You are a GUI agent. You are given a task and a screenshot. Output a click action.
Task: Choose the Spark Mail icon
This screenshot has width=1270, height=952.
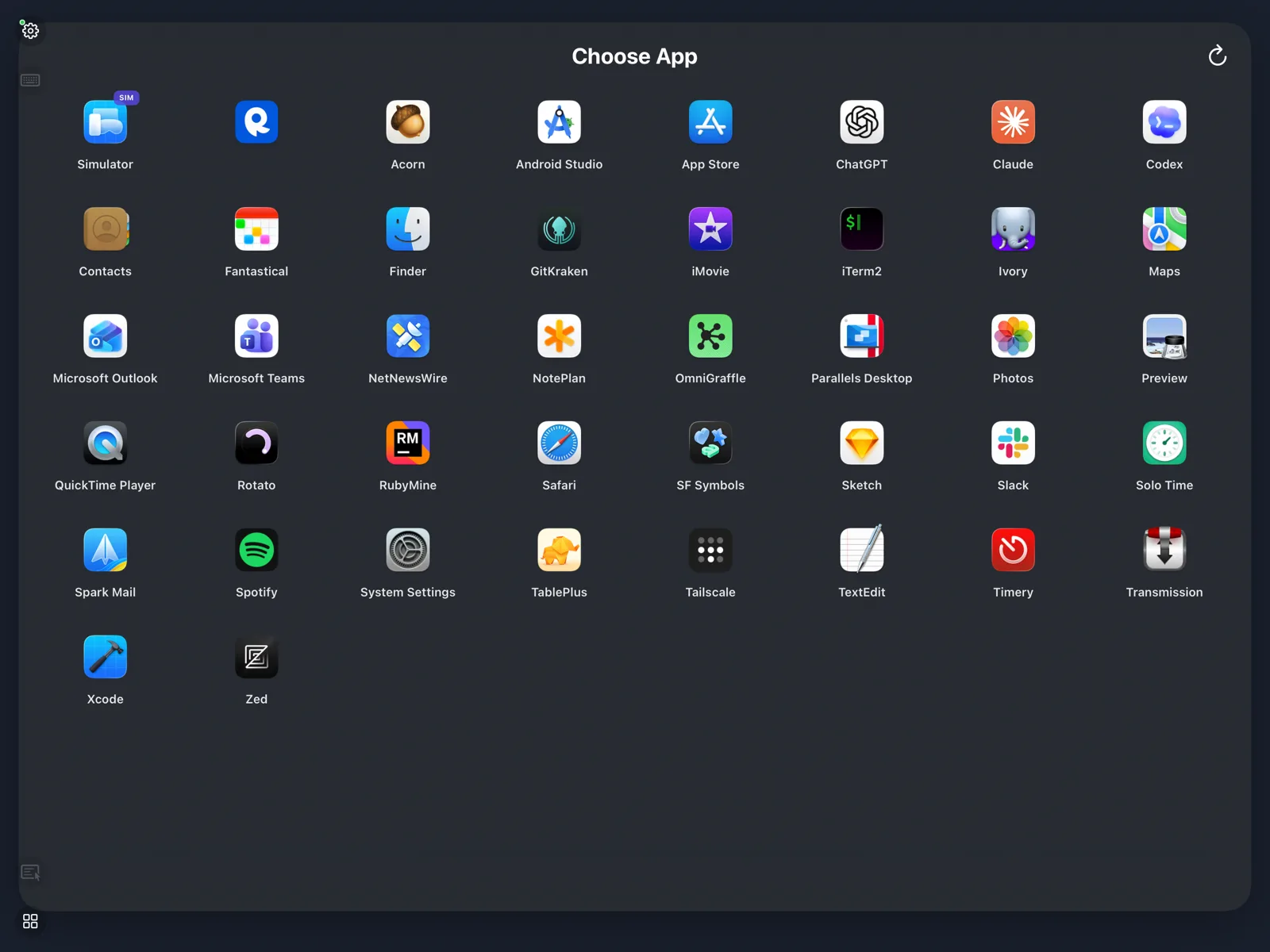click(106, 551)
